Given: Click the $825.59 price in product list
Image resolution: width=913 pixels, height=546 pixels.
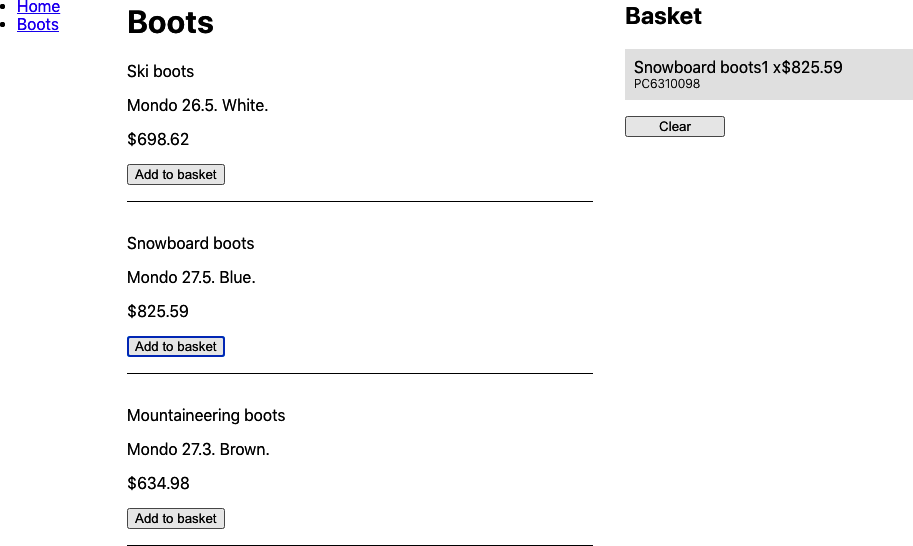Looking at the screenshot, I should 158,312.
